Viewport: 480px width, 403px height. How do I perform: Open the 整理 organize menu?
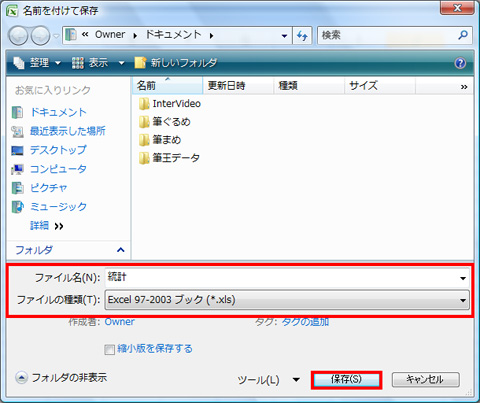point(37,63)
